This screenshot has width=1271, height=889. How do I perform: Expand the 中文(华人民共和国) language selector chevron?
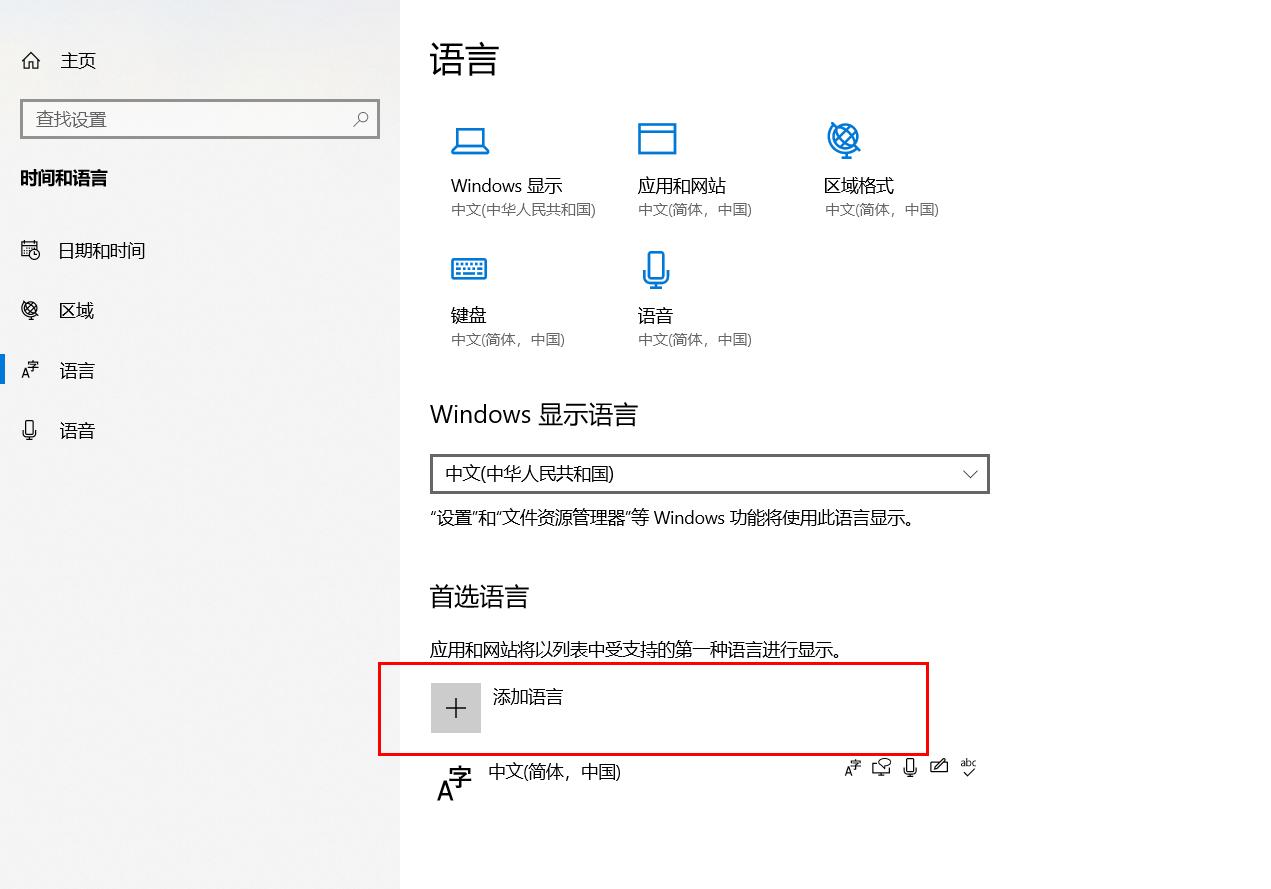968,474
